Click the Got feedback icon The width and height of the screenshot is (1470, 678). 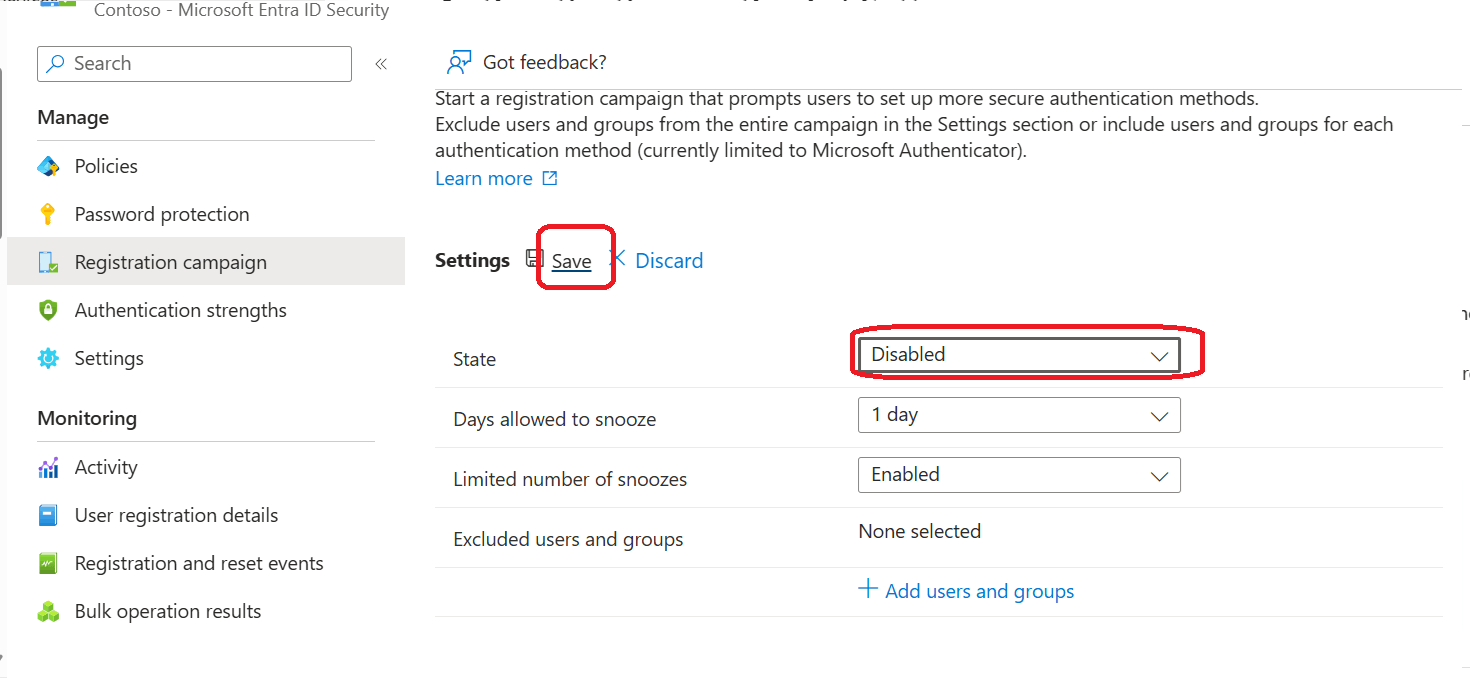click(458, 61)
